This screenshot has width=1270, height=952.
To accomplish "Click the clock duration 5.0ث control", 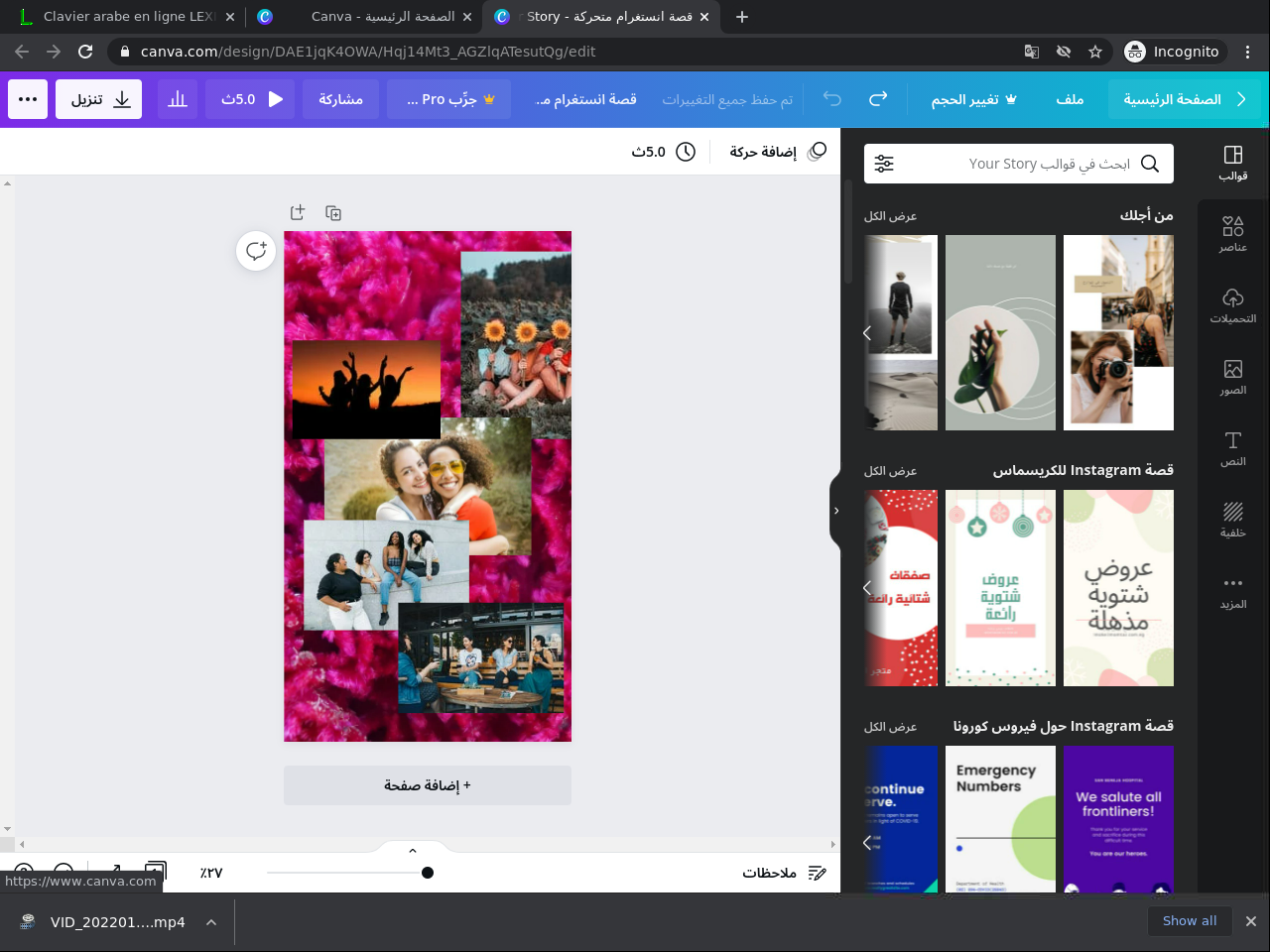I will point(664,152).
